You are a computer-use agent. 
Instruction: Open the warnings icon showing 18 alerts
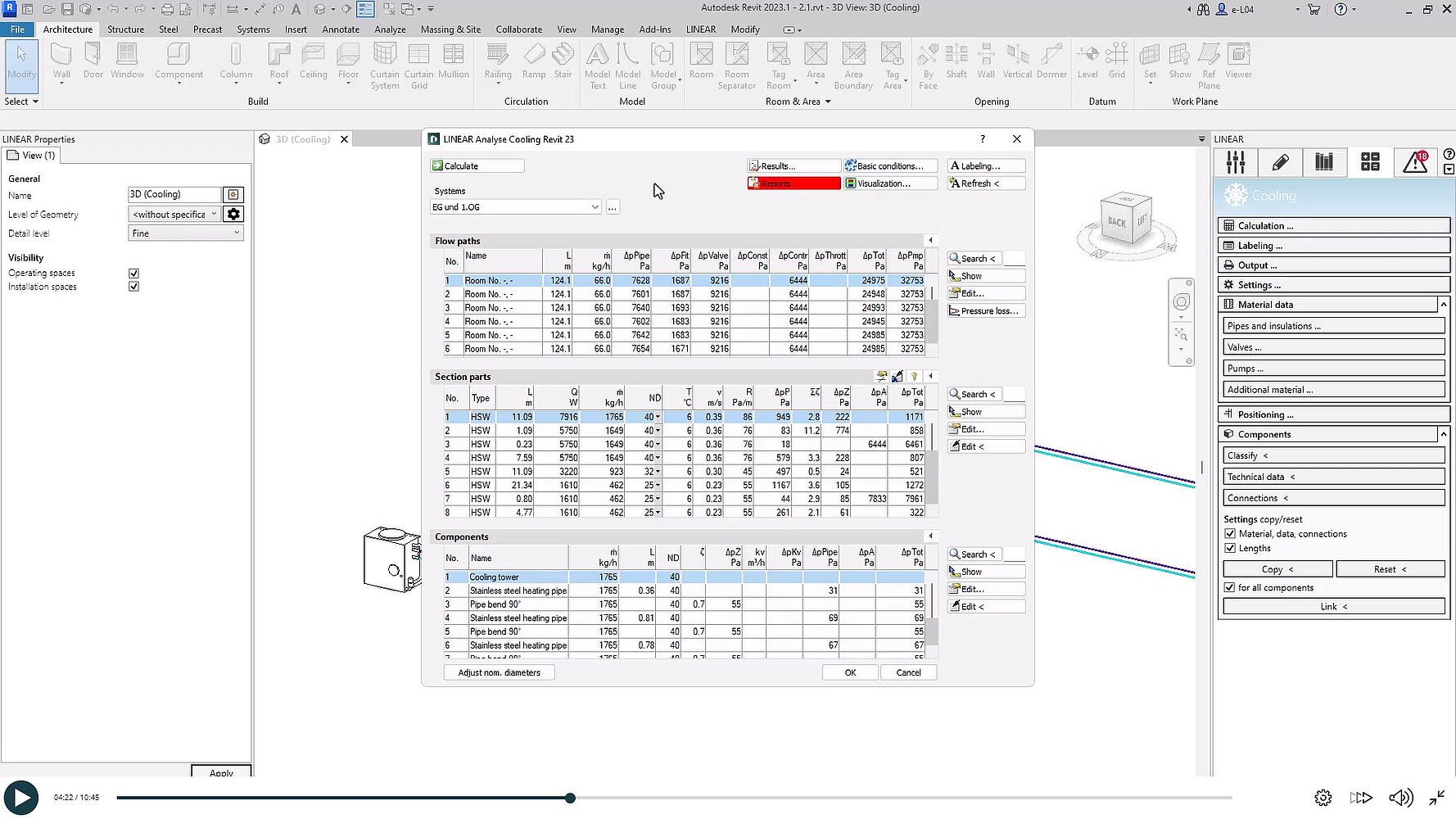tap(1415, 162)
